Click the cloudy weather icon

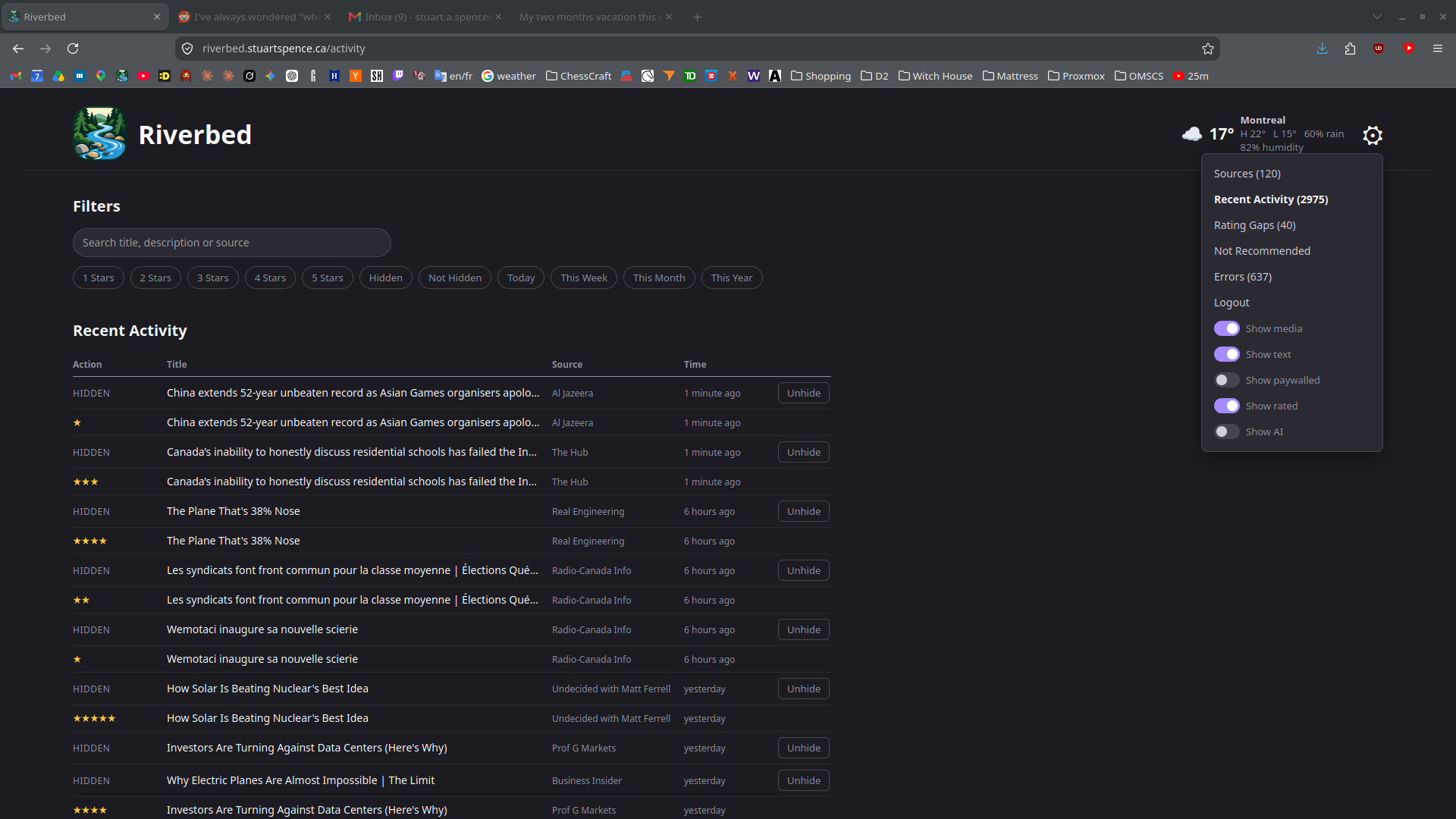click(1192, 134)
